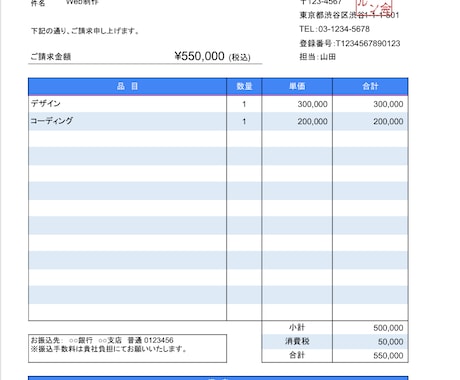Click the ご請求金額 label
460x380 pixels.
(51, 56)
